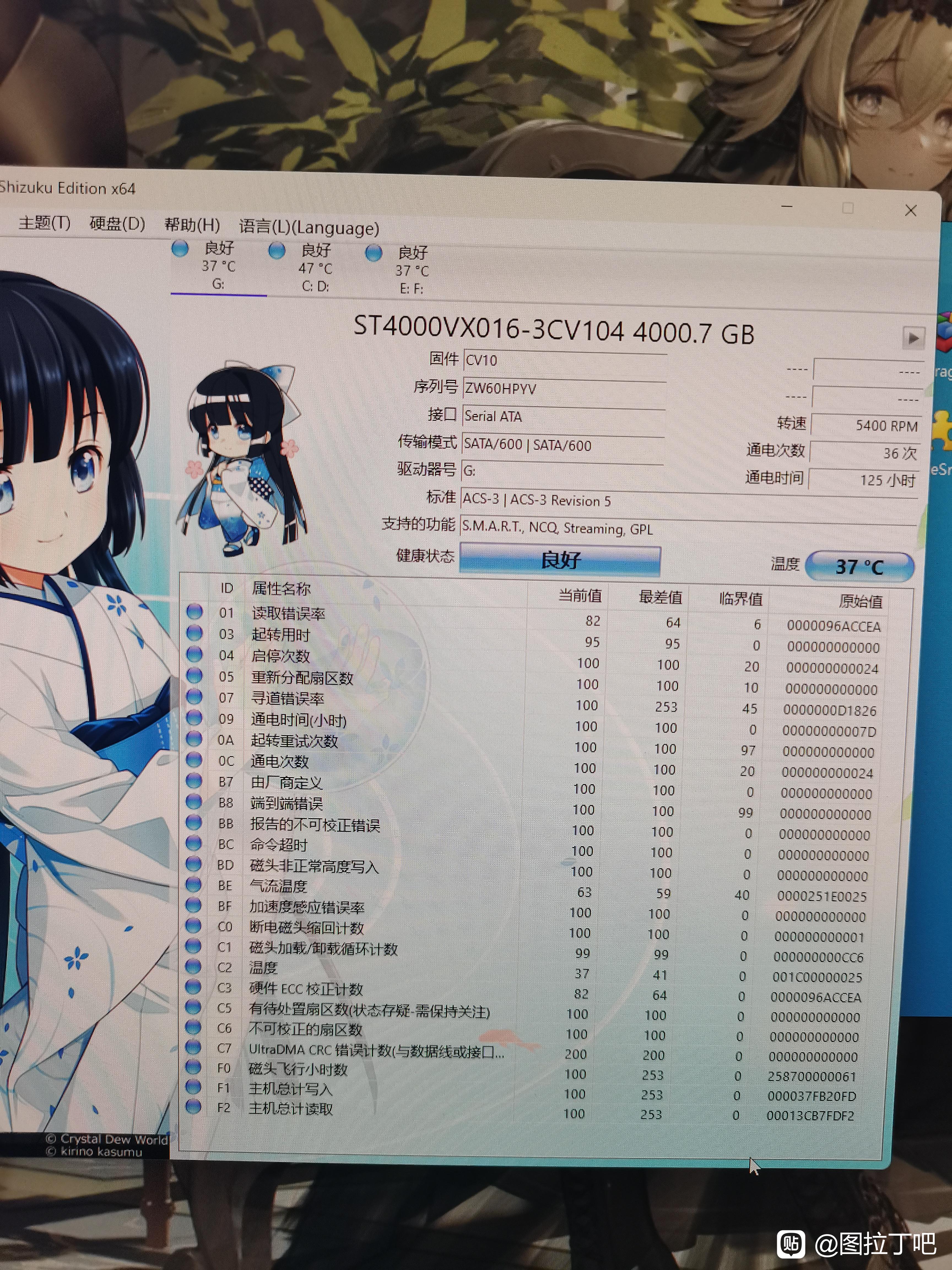Click the status orb for C0 断电磁头缩回计数

point(193,926)
